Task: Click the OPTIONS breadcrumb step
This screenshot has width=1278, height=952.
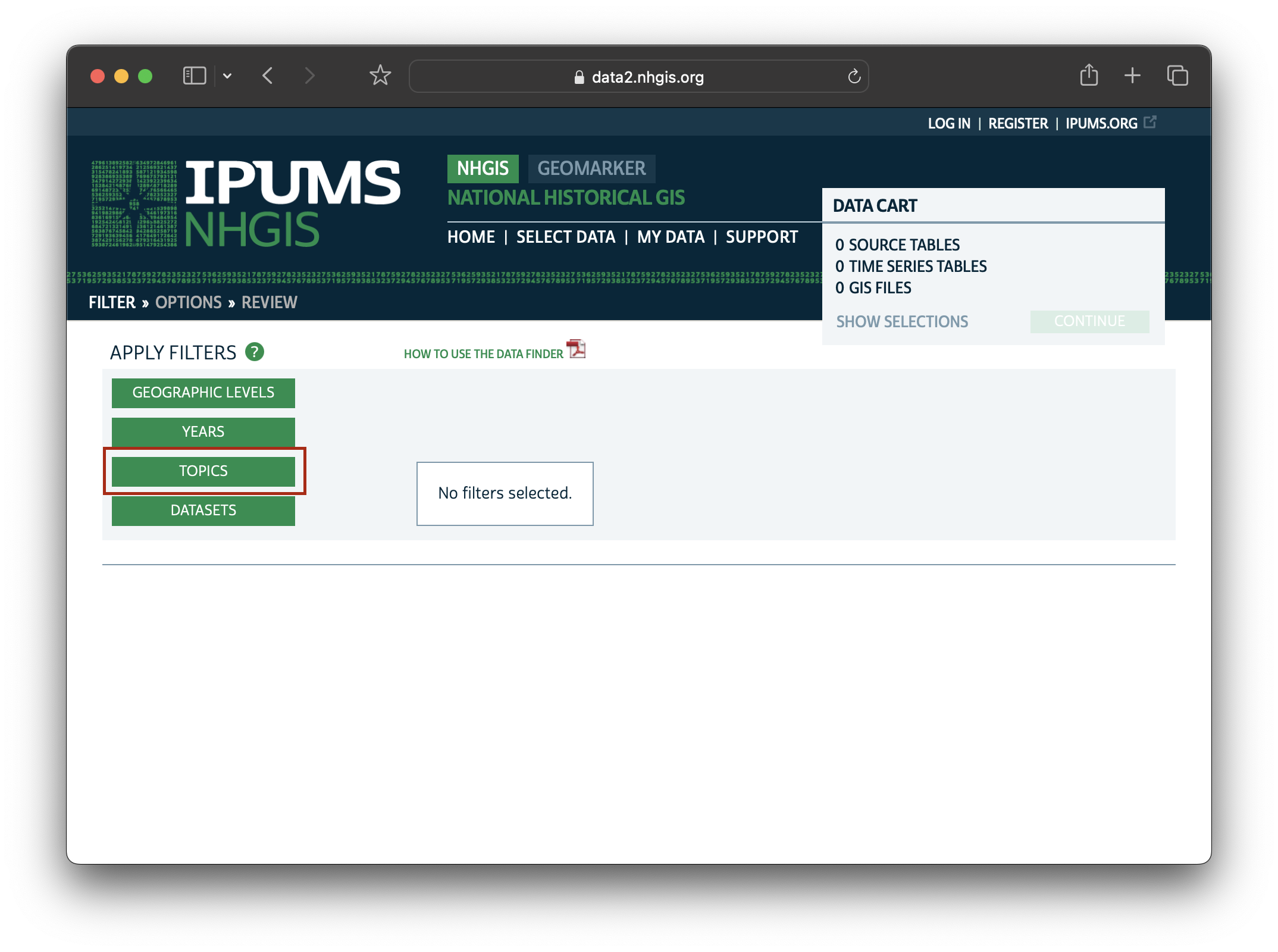Action: click(188, 302)
